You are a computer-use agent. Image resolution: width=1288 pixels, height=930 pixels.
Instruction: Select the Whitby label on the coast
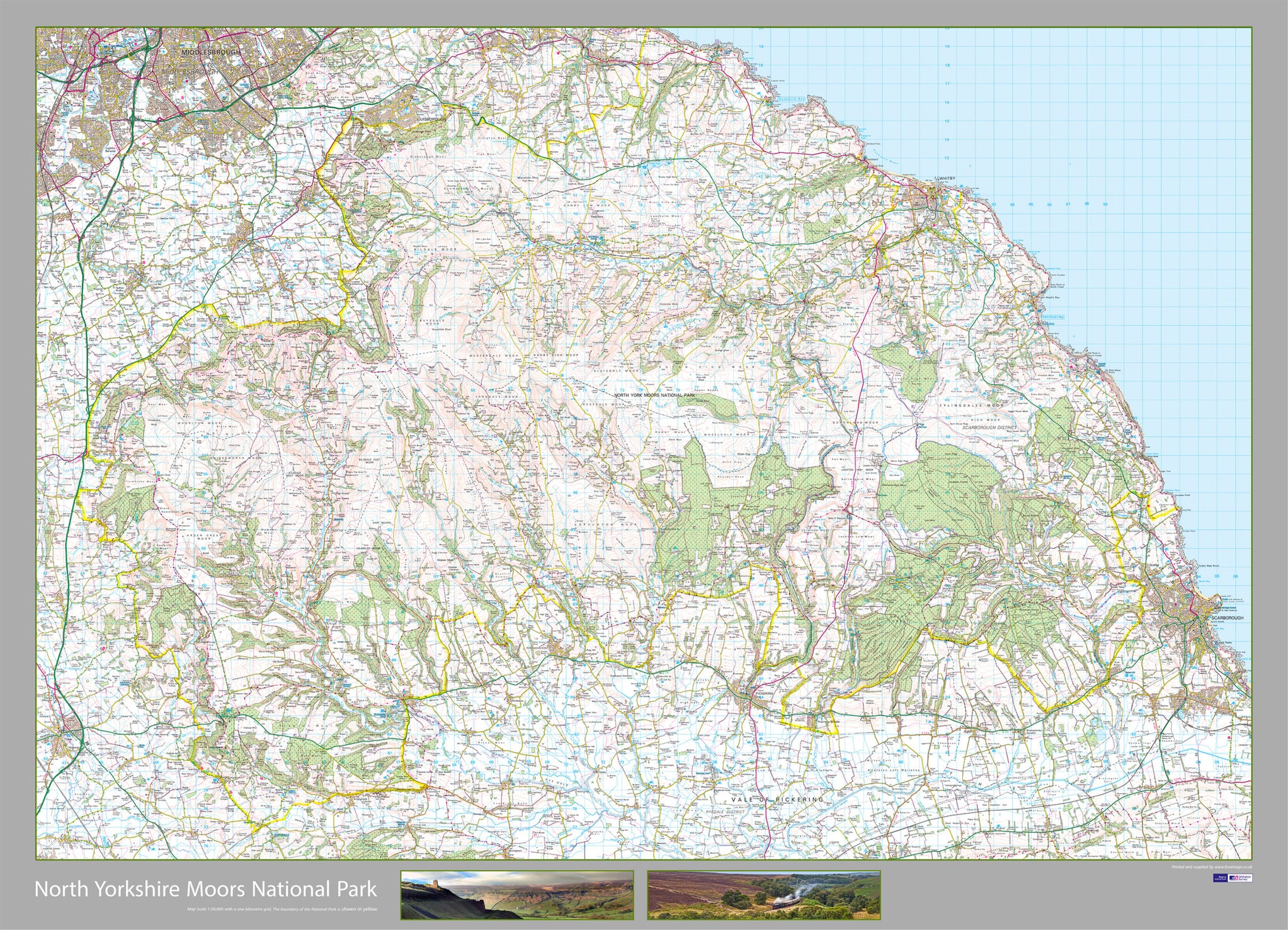[945, 178]
